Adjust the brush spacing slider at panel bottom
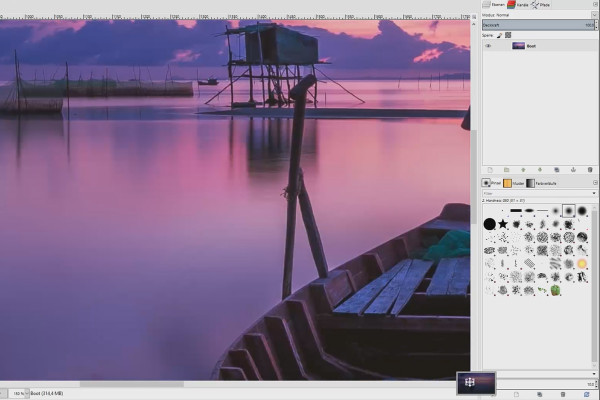The height and width of the screenshot is (400, 600). [545, 384]
